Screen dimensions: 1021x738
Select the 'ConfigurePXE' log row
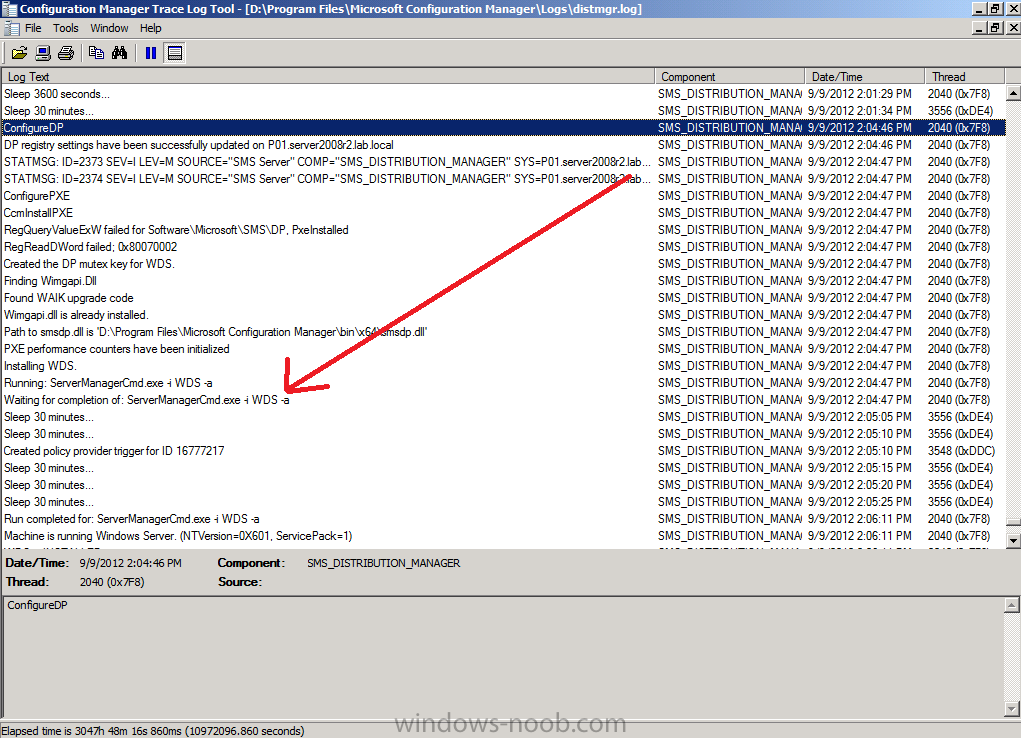[503, 195]
